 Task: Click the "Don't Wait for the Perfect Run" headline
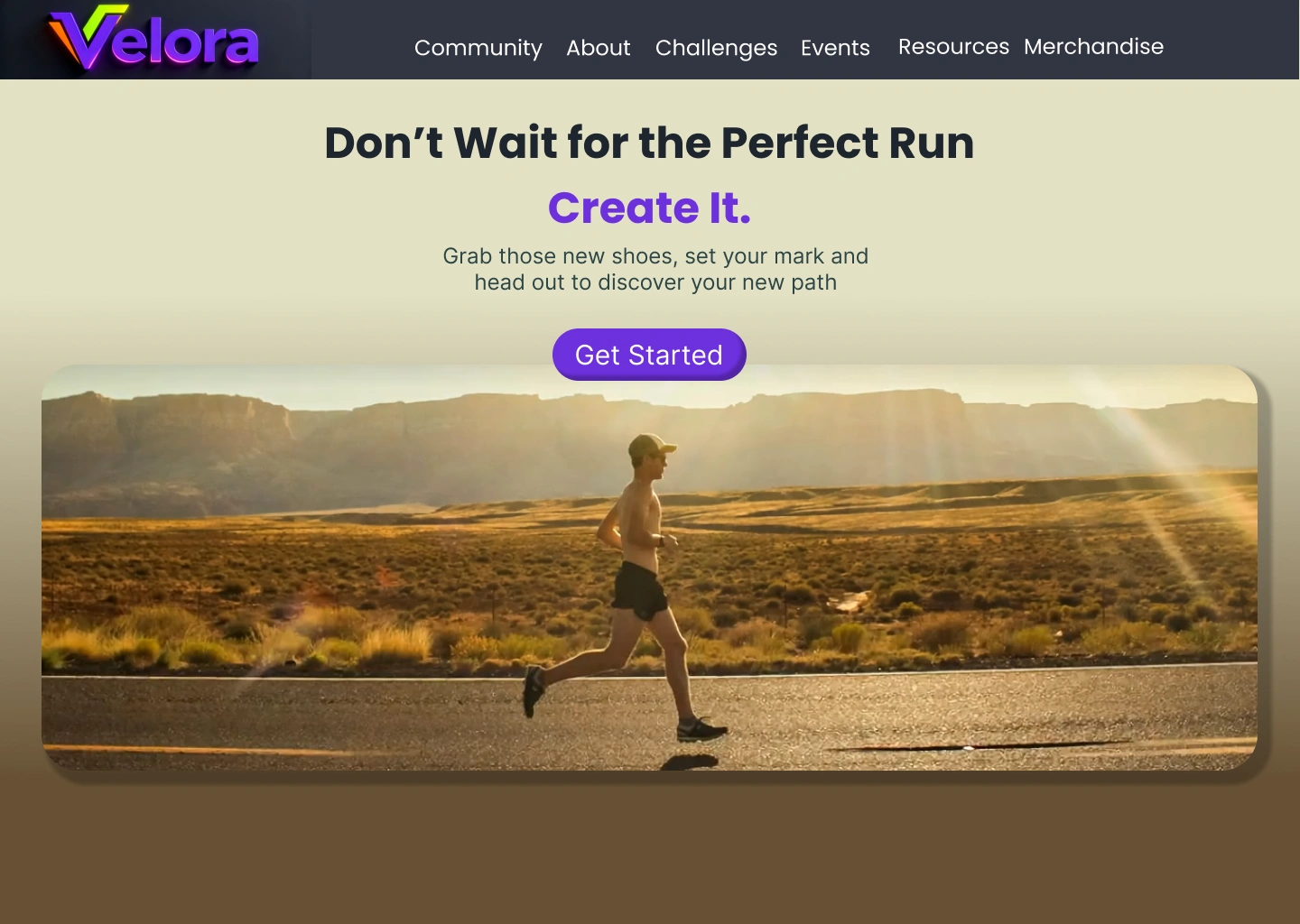(650, 143)
